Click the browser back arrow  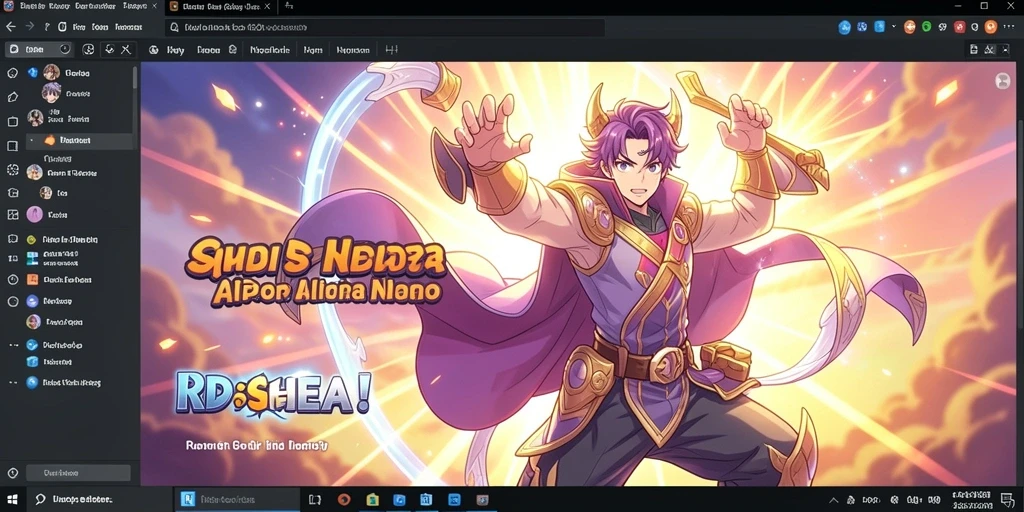pos(10,27)
